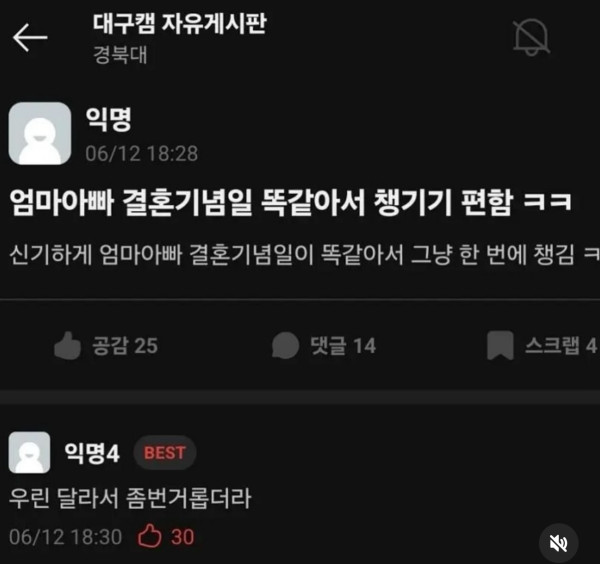Image resolution: width=600 pixels, height=564 pixels.
Task: Tap the post body text starting with 신기하게
Action: [x=304, y=254]
